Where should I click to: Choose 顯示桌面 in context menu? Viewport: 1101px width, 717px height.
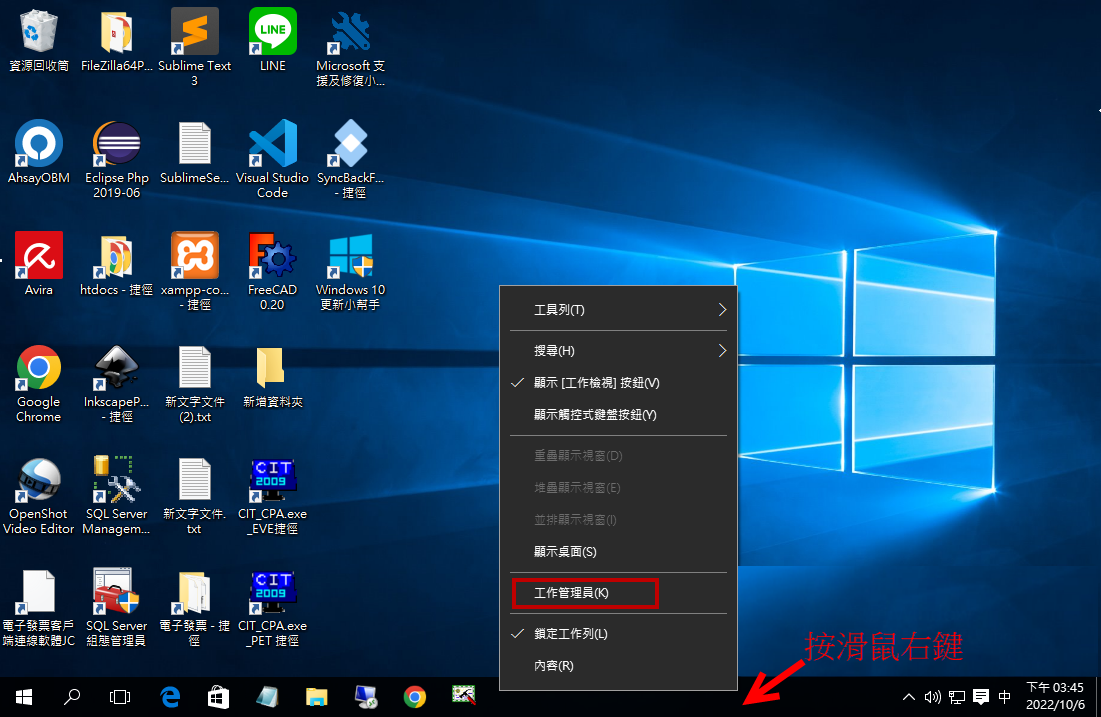(565, 552)
